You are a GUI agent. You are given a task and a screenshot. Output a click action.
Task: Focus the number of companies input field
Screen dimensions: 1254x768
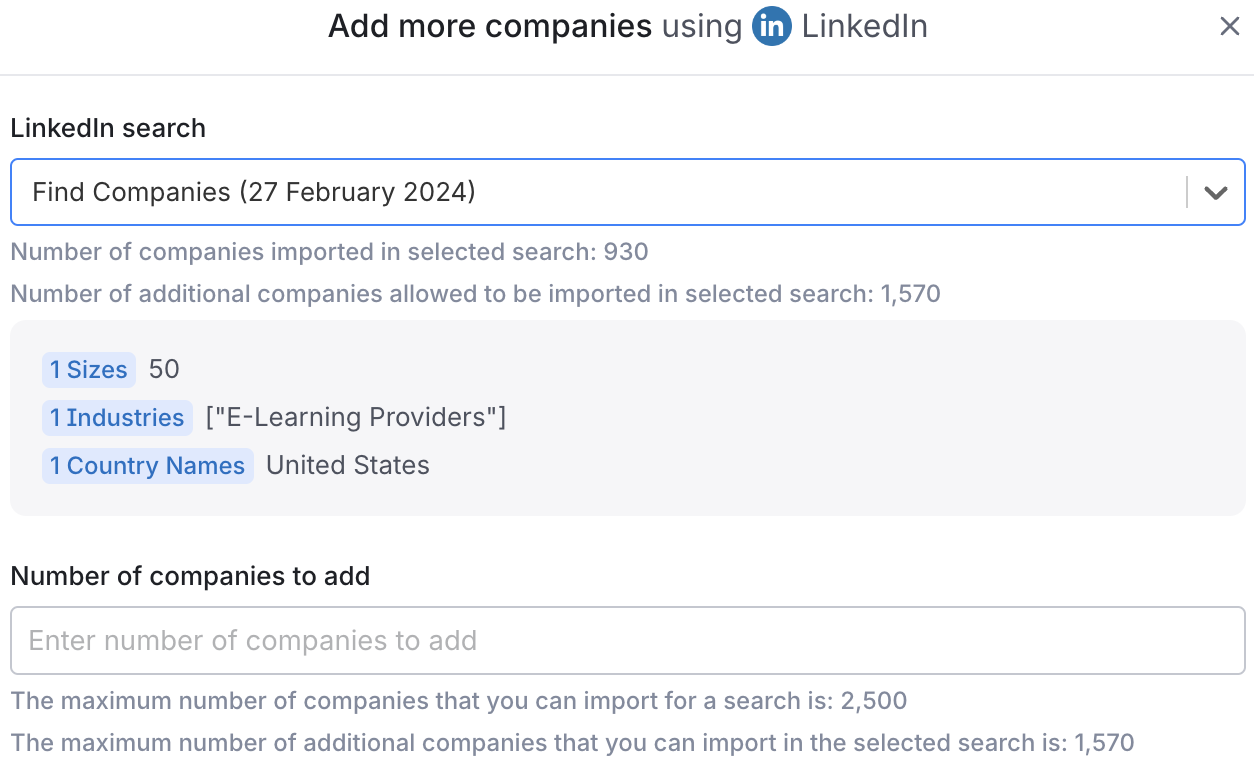point(627,640)
